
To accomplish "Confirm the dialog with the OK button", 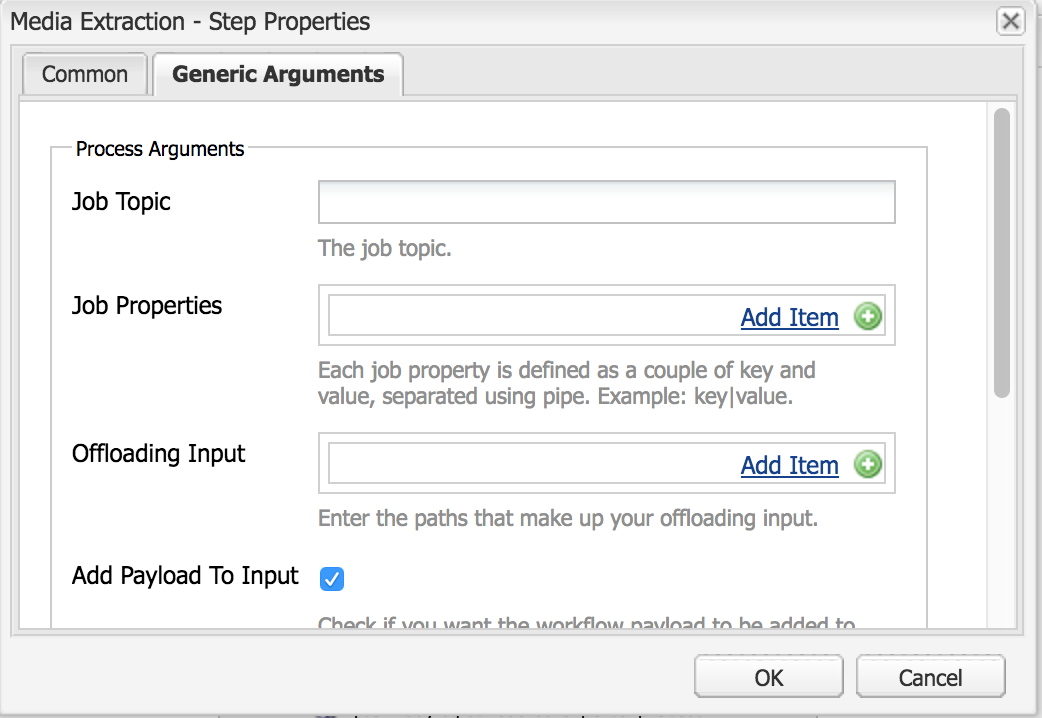I will [x=769, y=677].
